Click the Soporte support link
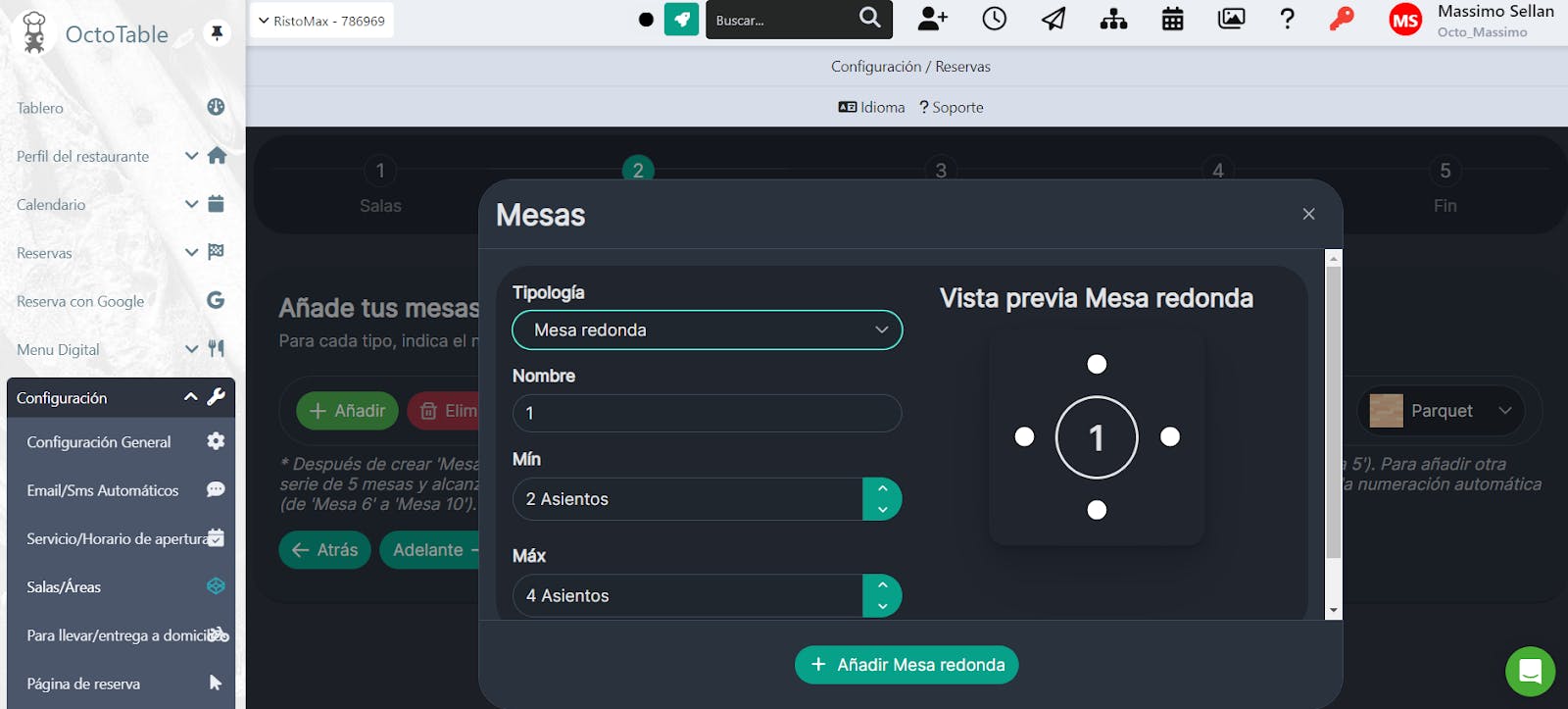1568x709 pixels. pos(952,107)
